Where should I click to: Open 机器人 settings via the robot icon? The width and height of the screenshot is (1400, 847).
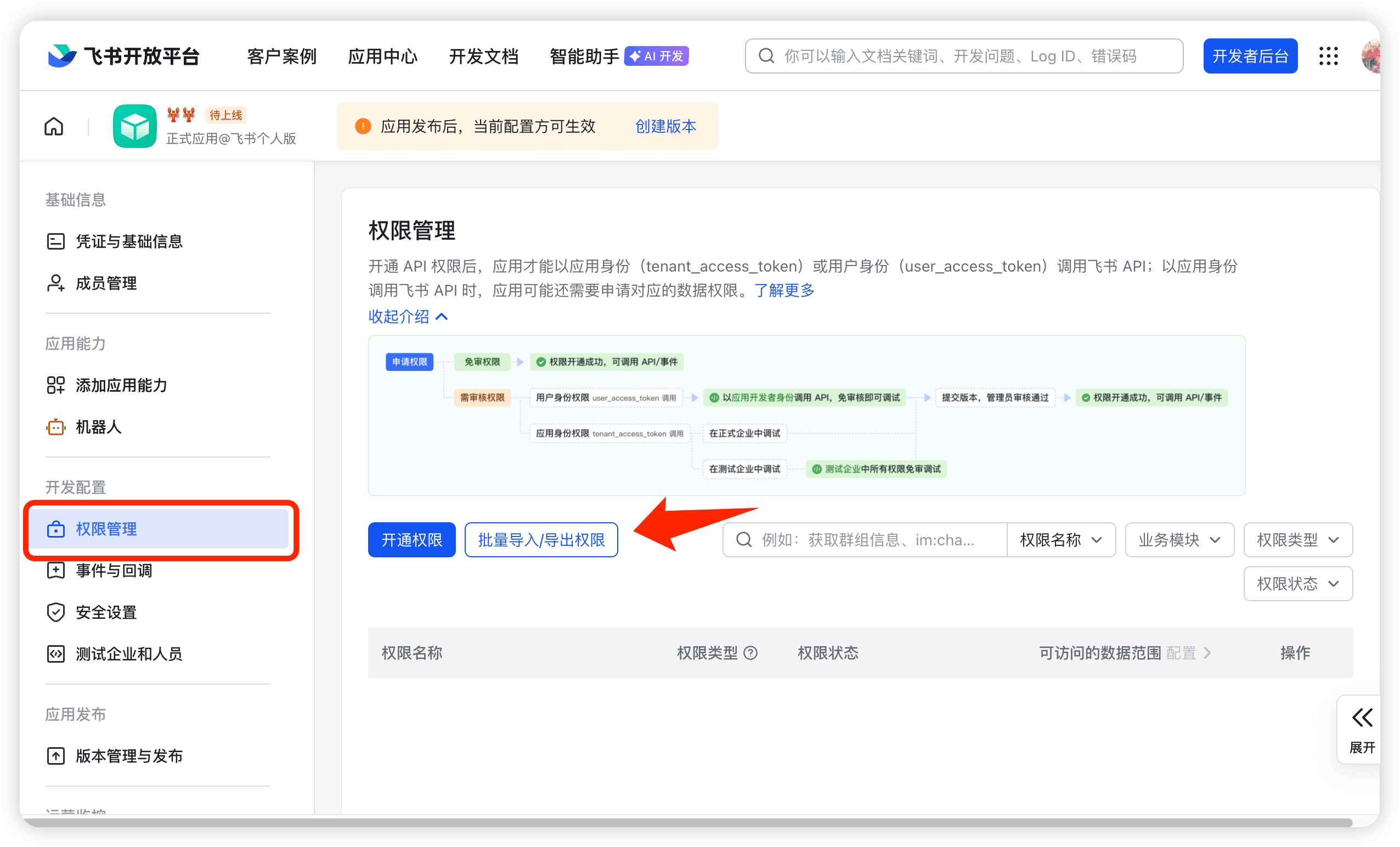pyautogui.click(x=56, y=427)
